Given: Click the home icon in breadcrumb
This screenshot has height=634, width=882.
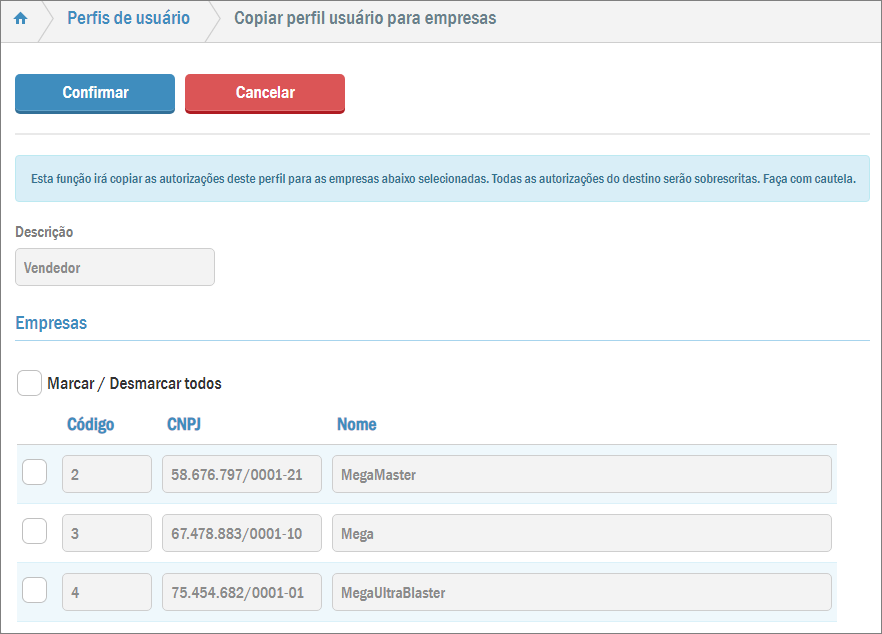Looking at the screenshot, I should pyautogui.click(x=20, y=19).
